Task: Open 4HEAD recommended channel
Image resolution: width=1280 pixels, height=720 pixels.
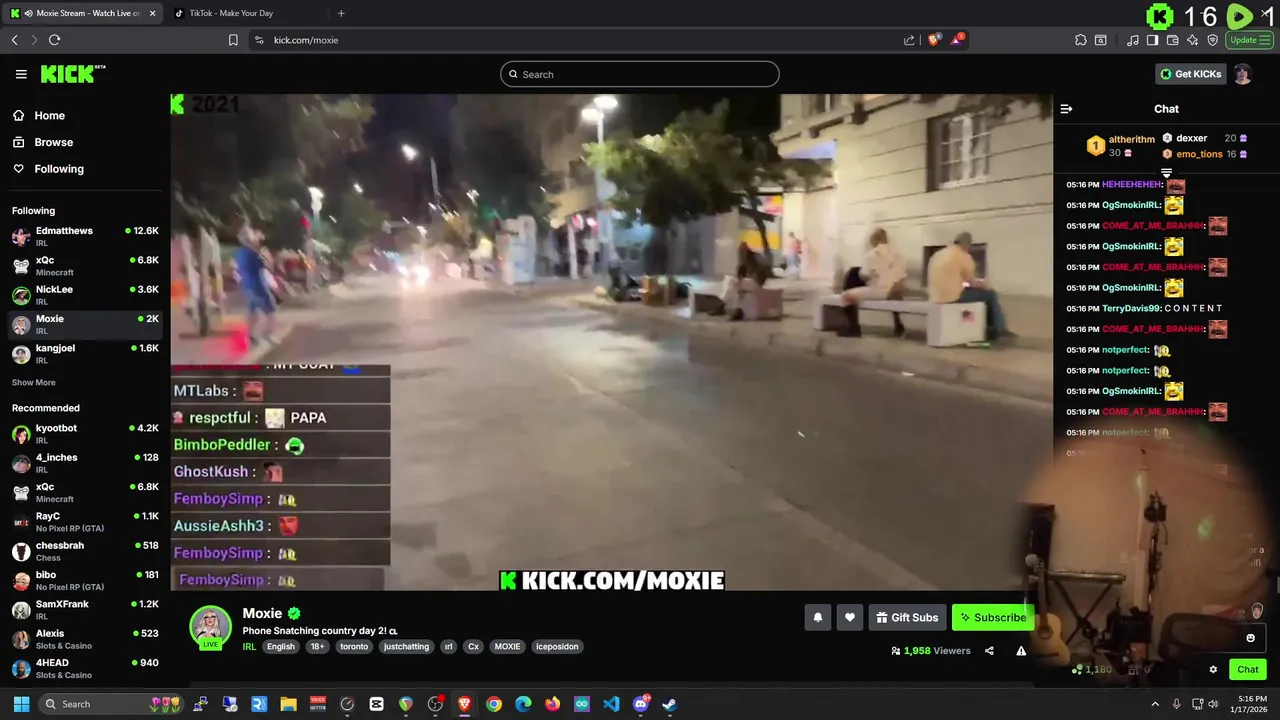Action: [x=85, y=668]
